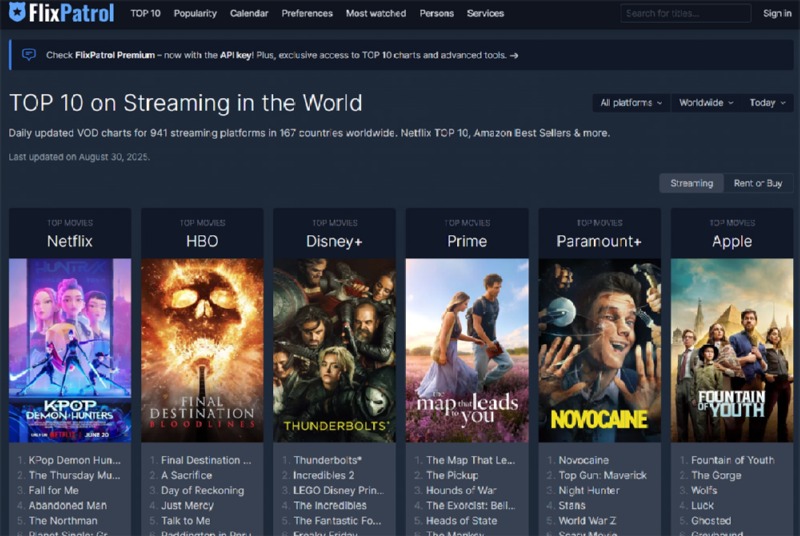The height and width of the screenshot is (536, 800).
Task: Open the TOP 10 menu item
Action: [145, 13]
